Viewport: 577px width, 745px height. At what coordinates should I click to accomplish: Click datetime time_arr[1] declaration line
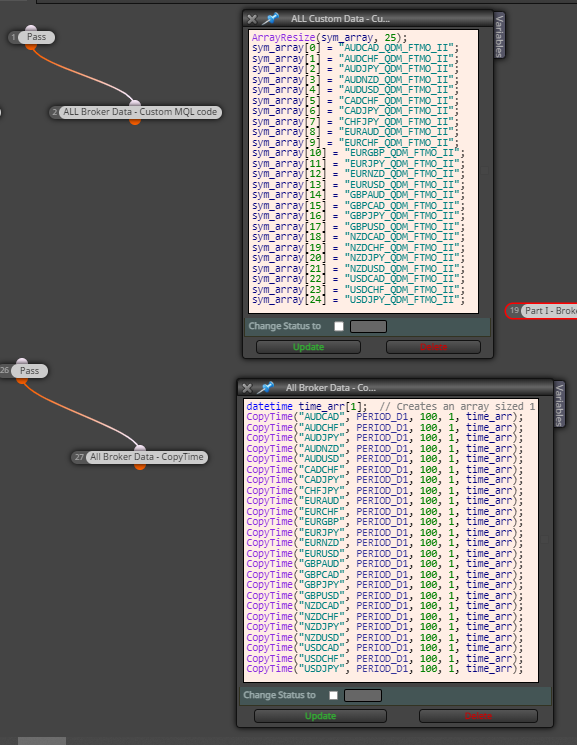coord(391,406)
